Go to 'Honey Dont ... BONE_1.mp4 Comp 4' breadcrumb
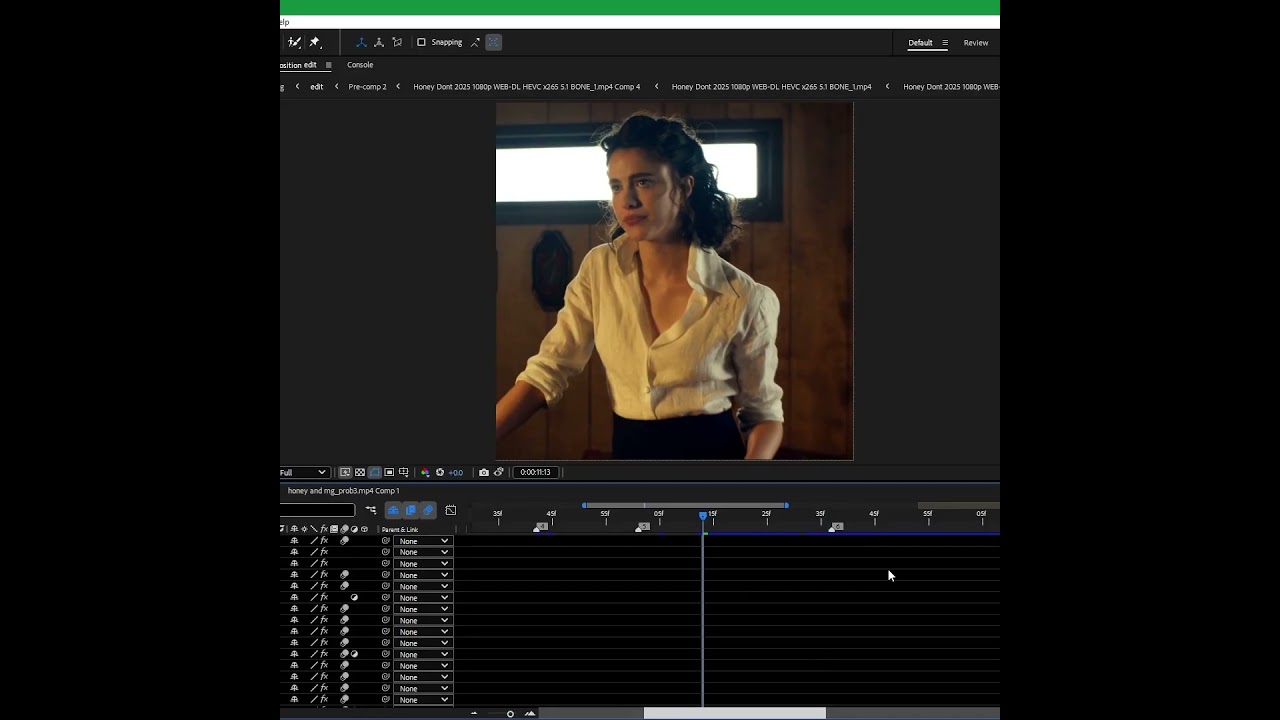1280x720 pixels. pos(526,87)
